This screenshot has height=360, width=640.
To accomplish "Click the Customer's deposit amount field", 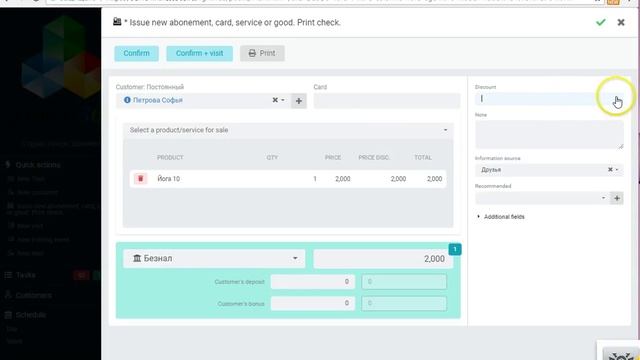I will click(x=313, y=282).
